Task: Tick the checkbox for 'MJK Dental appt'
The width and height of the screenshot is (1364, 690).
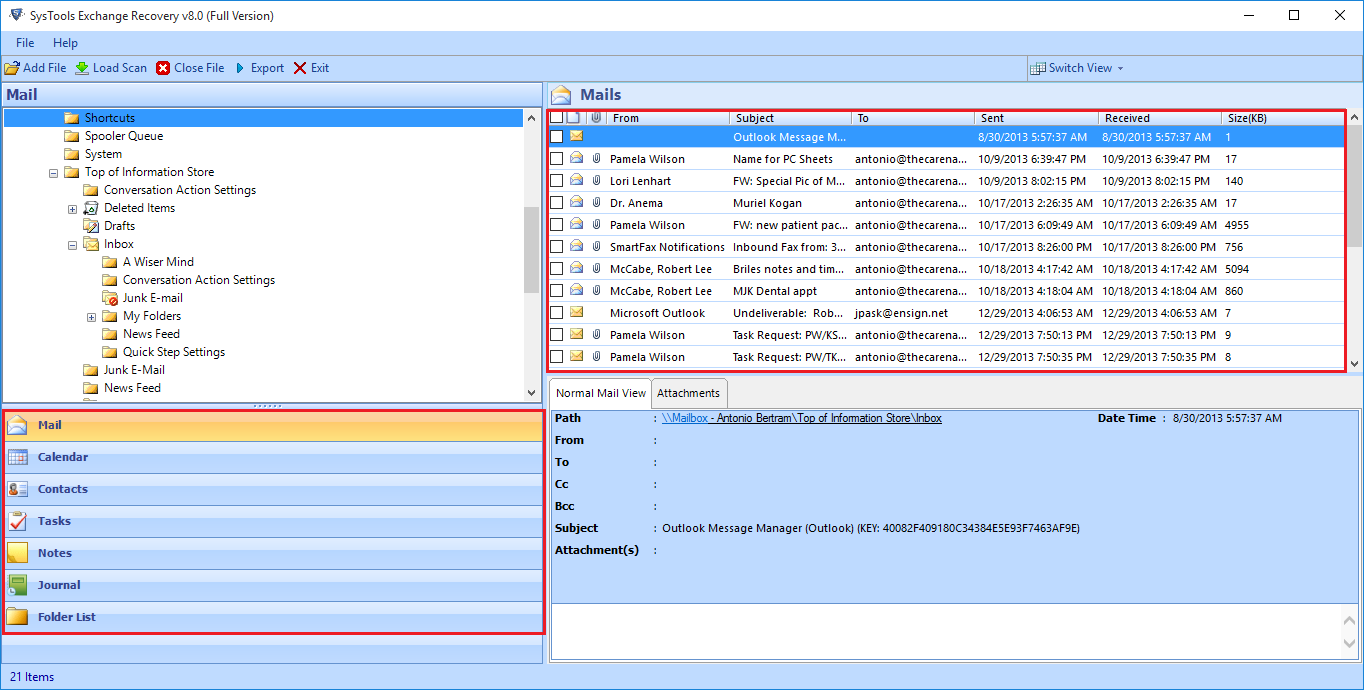Action: [x=556, y=291]
